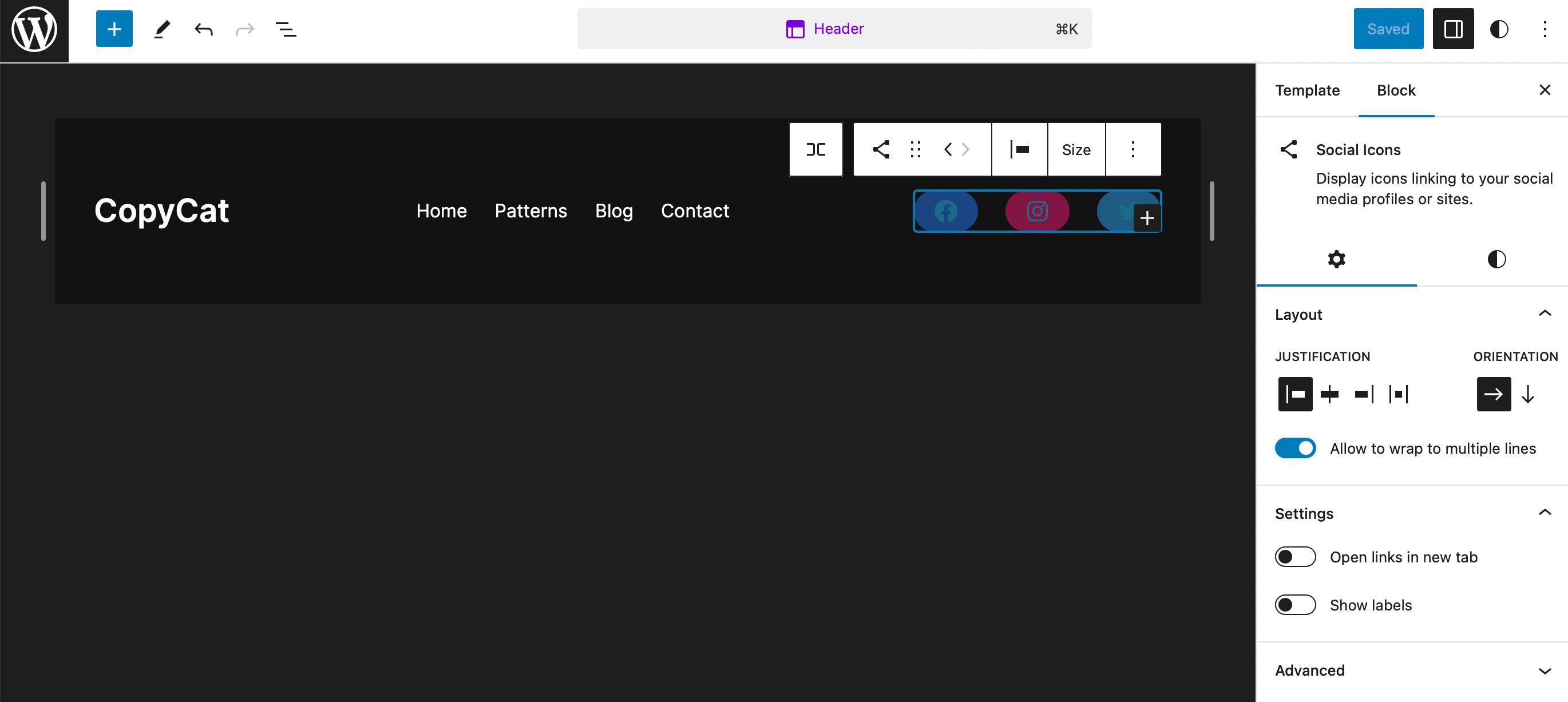Expand the Advanced section
The height and width of the screenshot is (702, 1568).
click(x=1545, y=671)
